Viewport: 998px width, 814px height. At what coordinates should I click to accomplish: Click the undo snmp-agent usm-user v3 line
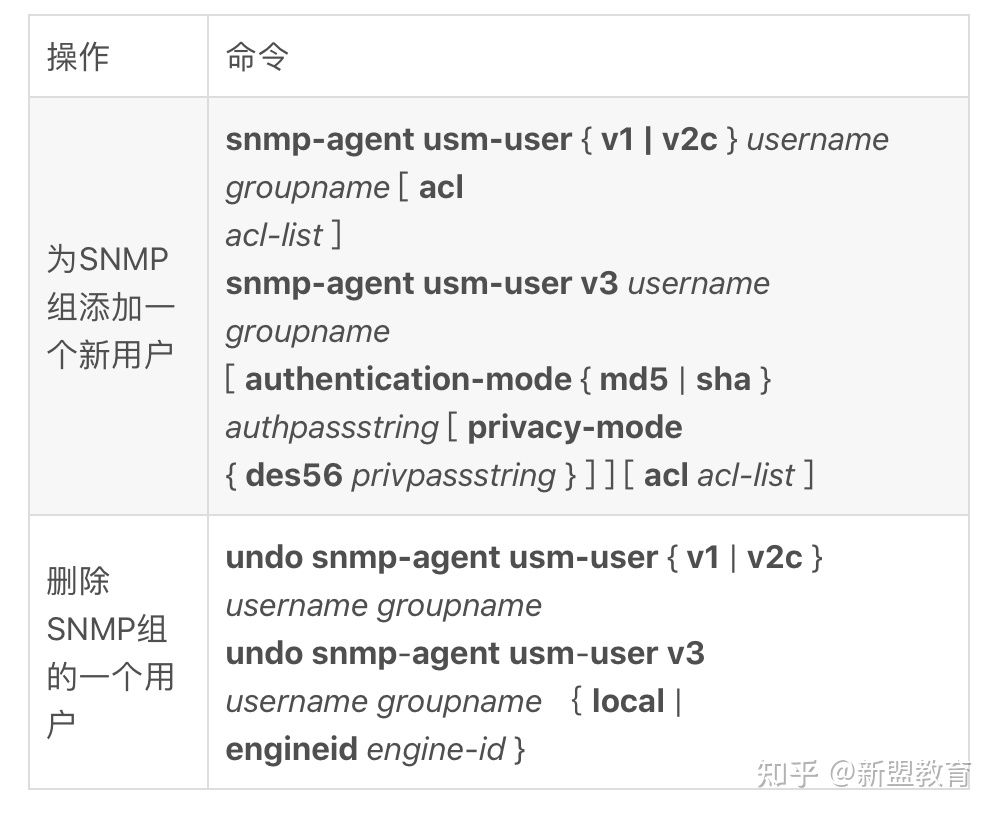tap(465, 653)
